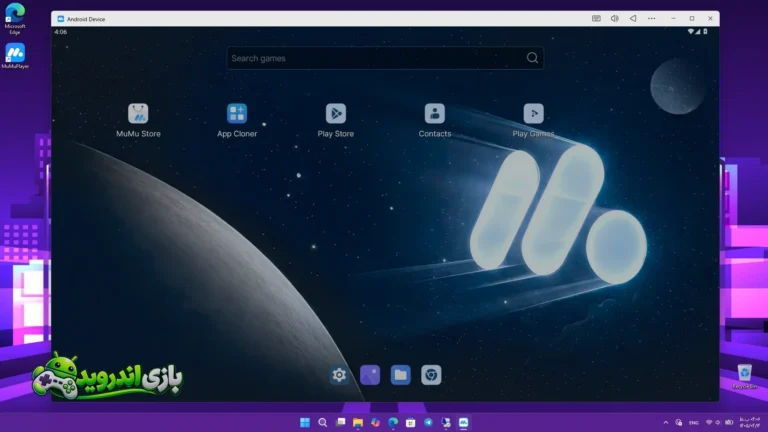The height and width of the screenshot is (432, 768).
Task: Open the three-dots more menu
Action: click(651, 19)
